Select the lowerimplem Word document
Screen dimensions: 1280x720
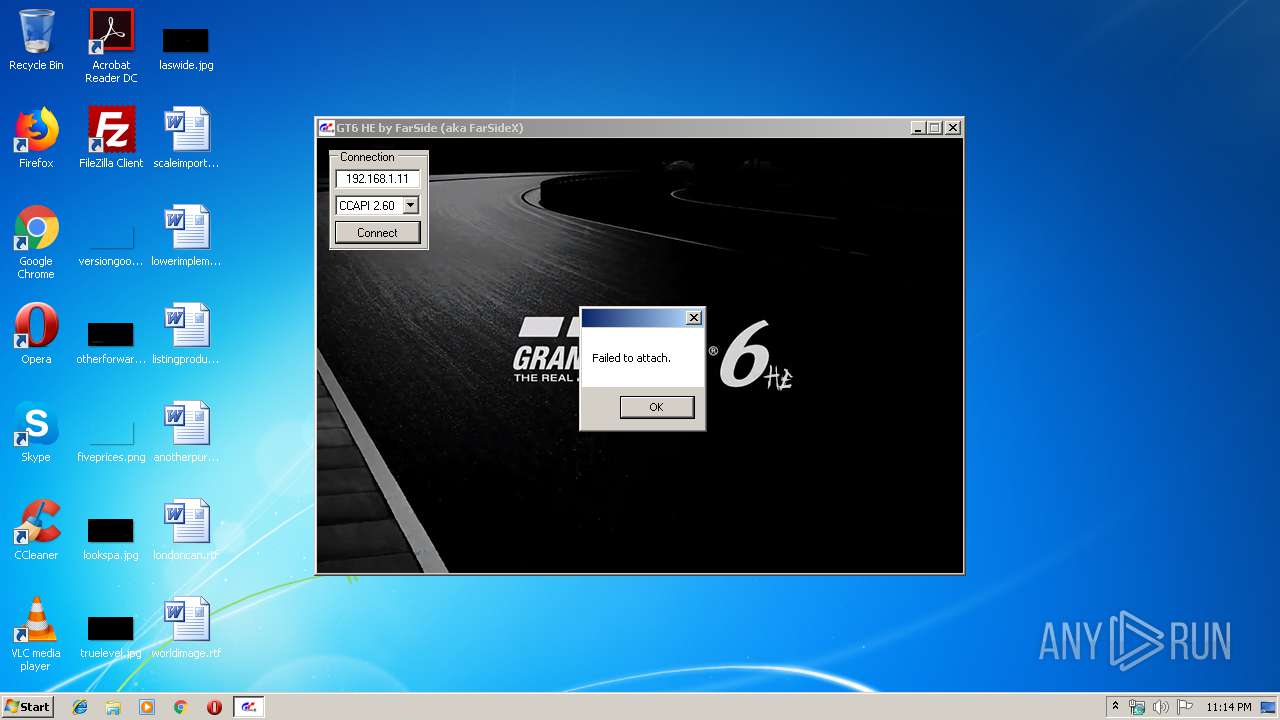tap(186, 236)
